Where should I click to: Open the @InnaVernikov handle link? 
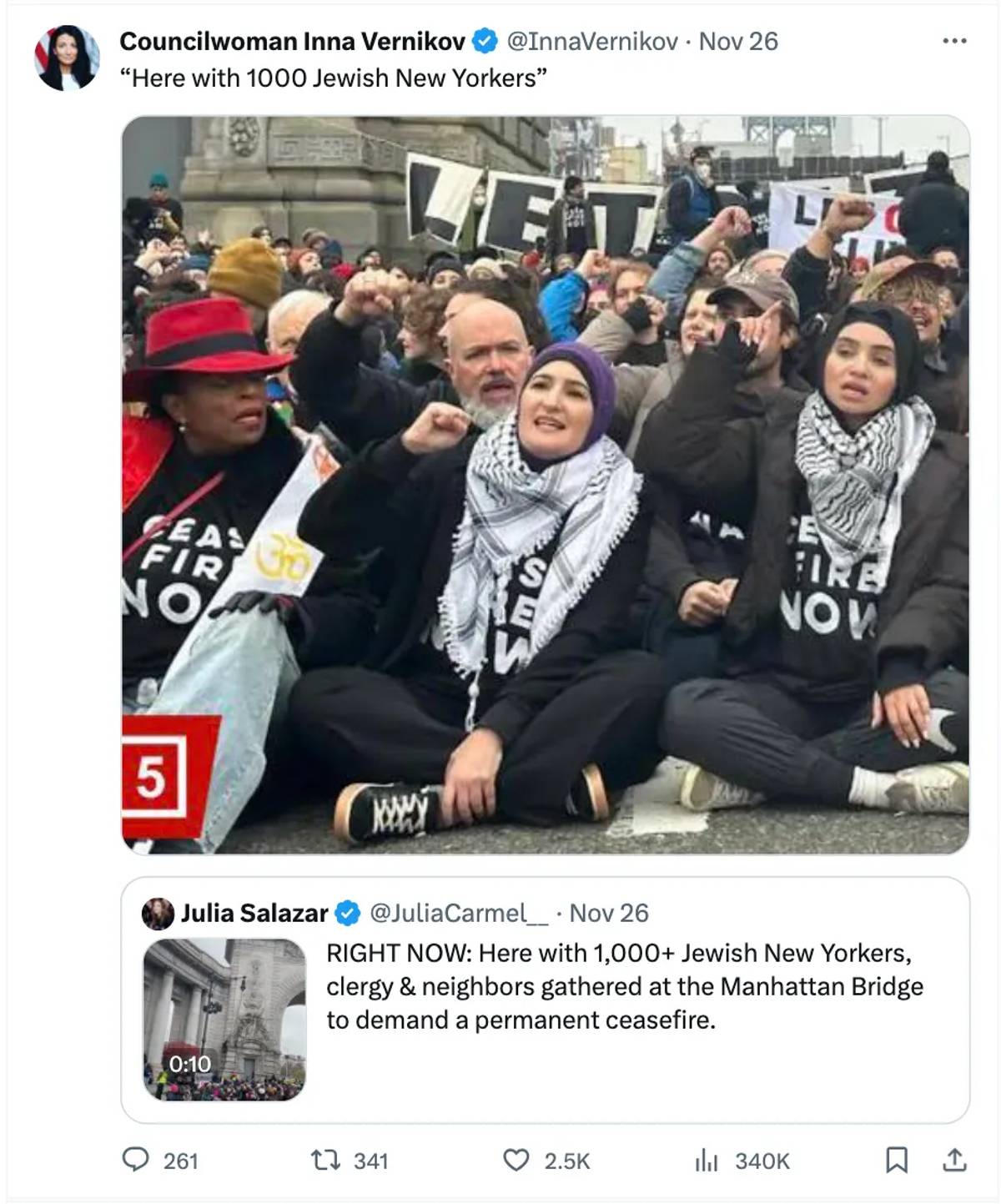point(592,41)
